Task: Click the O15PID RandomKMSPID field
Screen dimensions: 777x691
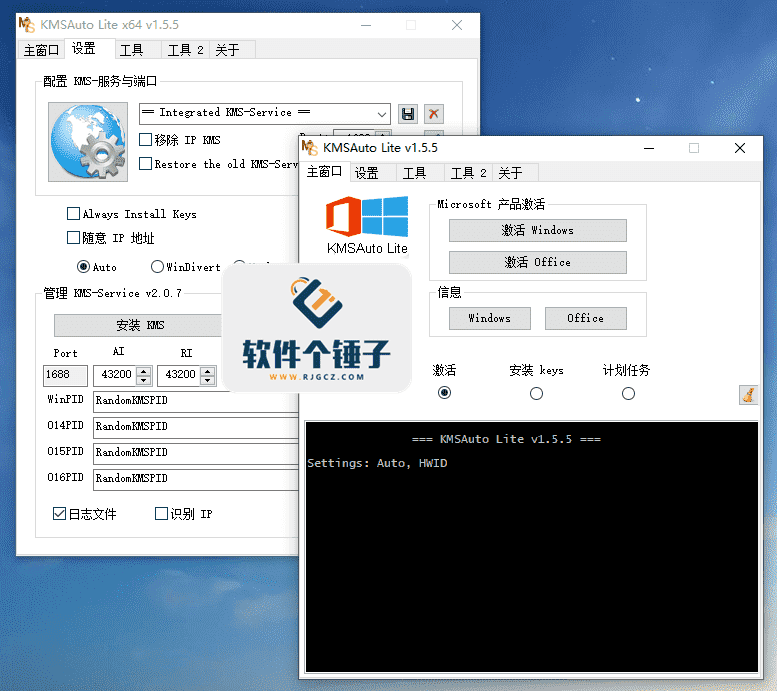Action: [x=196, y=453]
